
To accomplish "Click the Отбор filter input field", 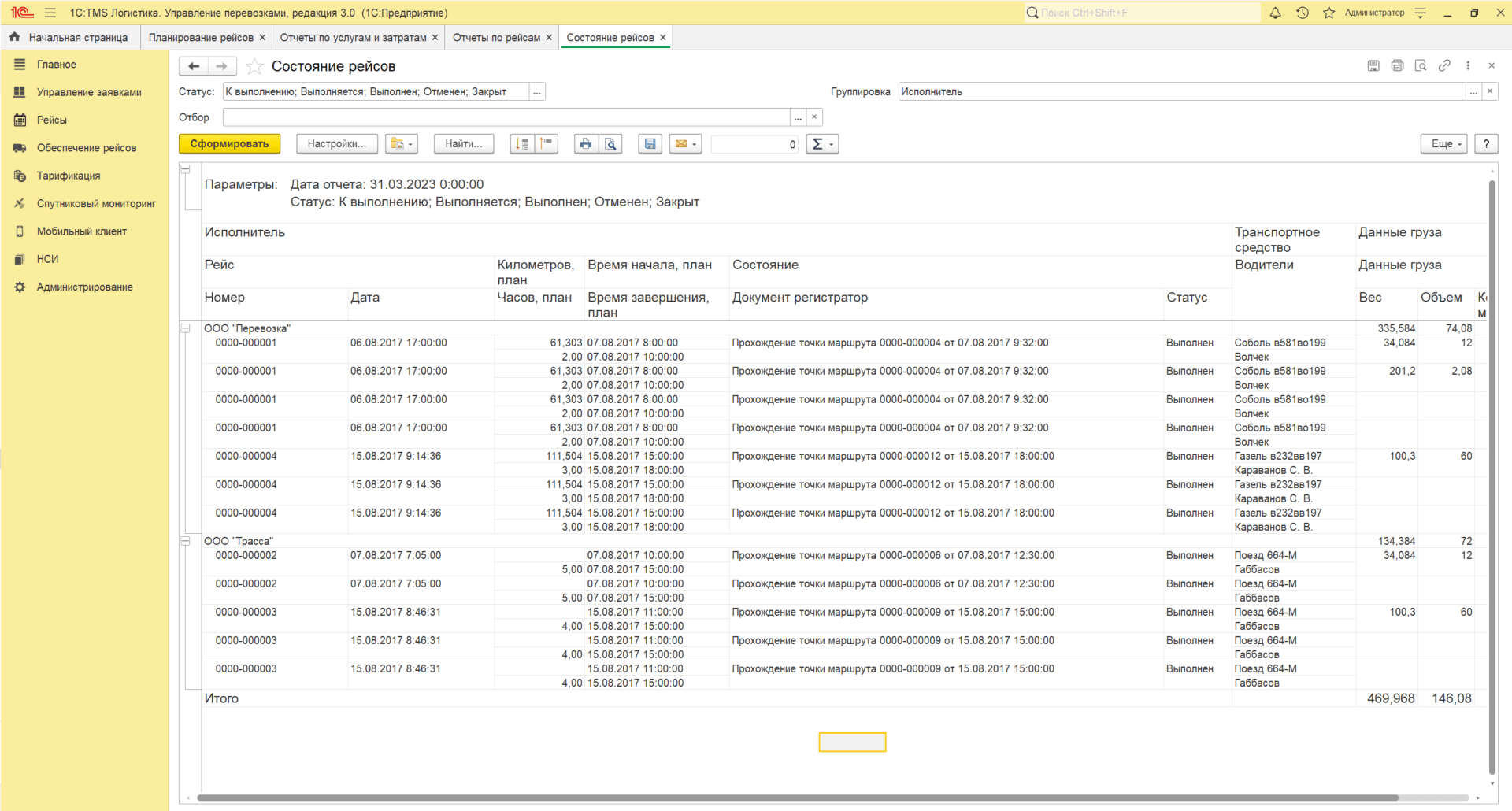I will pos(506,117).
